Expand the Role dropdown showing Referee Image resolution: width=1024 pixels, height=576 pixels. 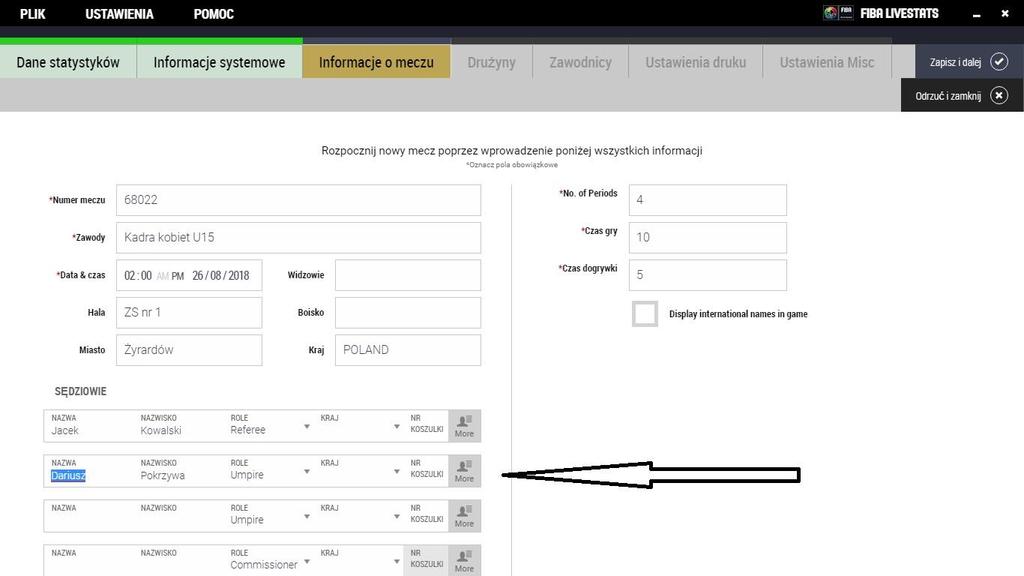tap(306, 426)
